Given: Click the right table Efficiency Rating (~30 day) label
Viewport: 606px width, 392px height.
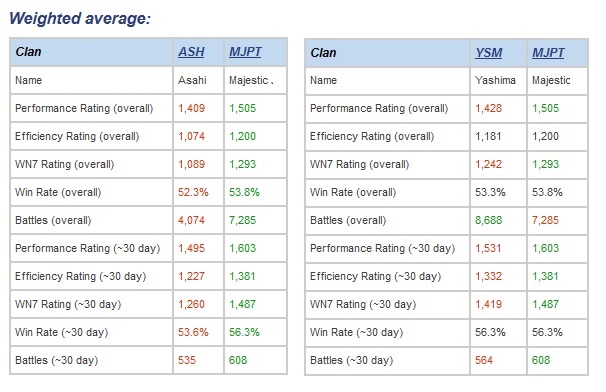Looking at the screenshot, I should click(x=375, y=276).
